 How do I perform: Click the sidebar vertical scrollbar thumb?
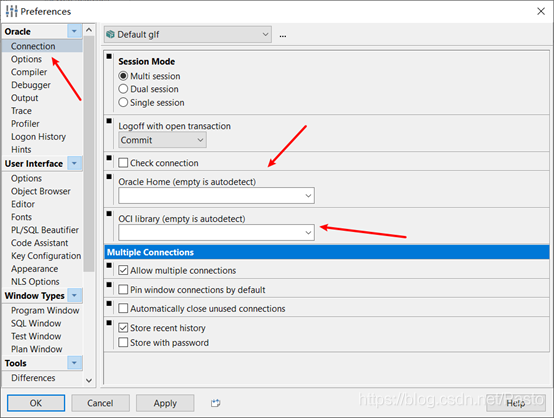tap(89, 154)
